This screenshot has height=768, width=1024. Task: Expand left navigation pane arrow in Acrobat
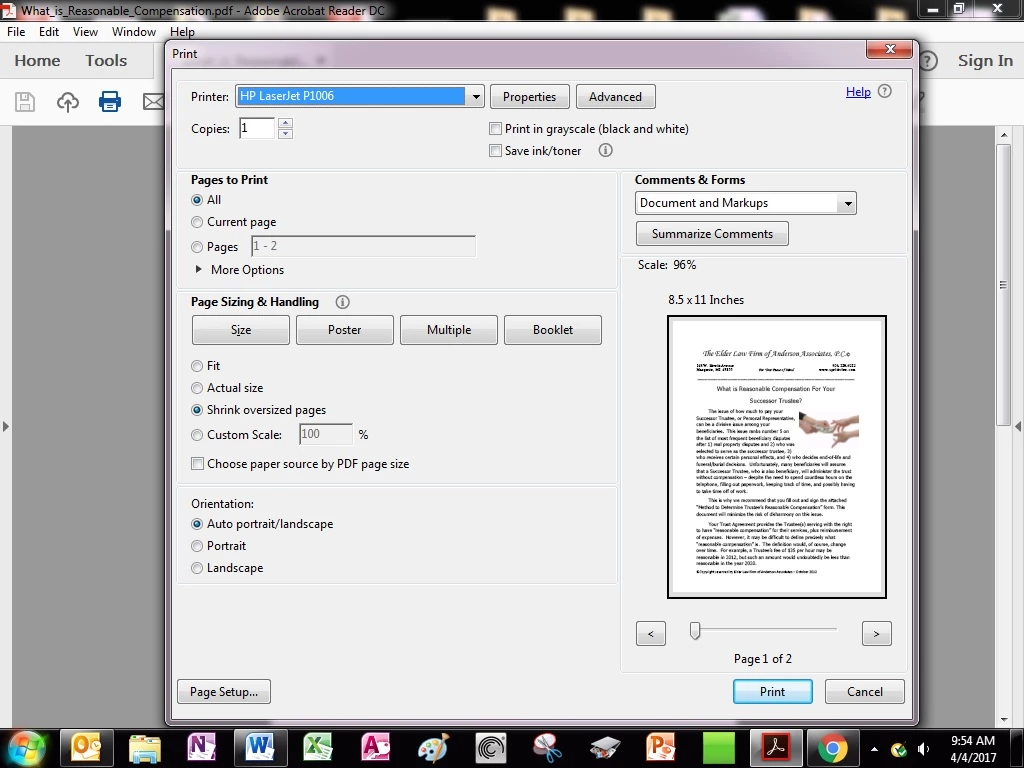pyautogui.click(x=6, y=426)
